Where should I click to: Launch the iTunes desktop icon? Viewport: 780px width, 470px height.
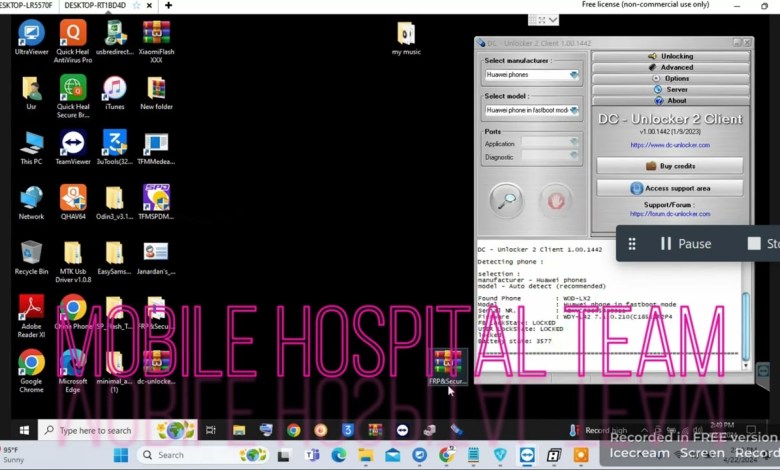114,91
